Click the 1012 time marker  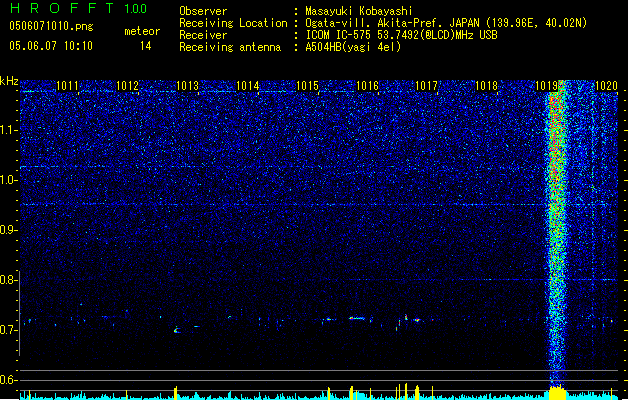tap(127, 86)
